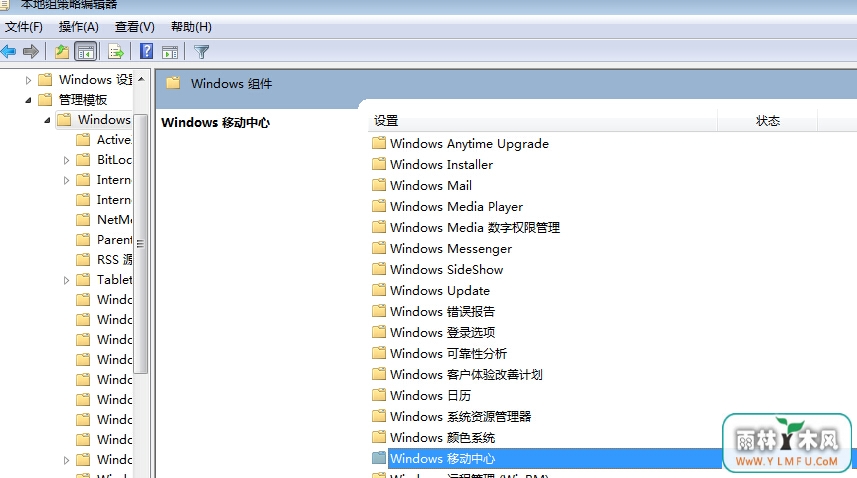The image size is (857, 478).
Task: Collapse the Windows components tree node
Action: pyautogui.click(x=48, y=120)
